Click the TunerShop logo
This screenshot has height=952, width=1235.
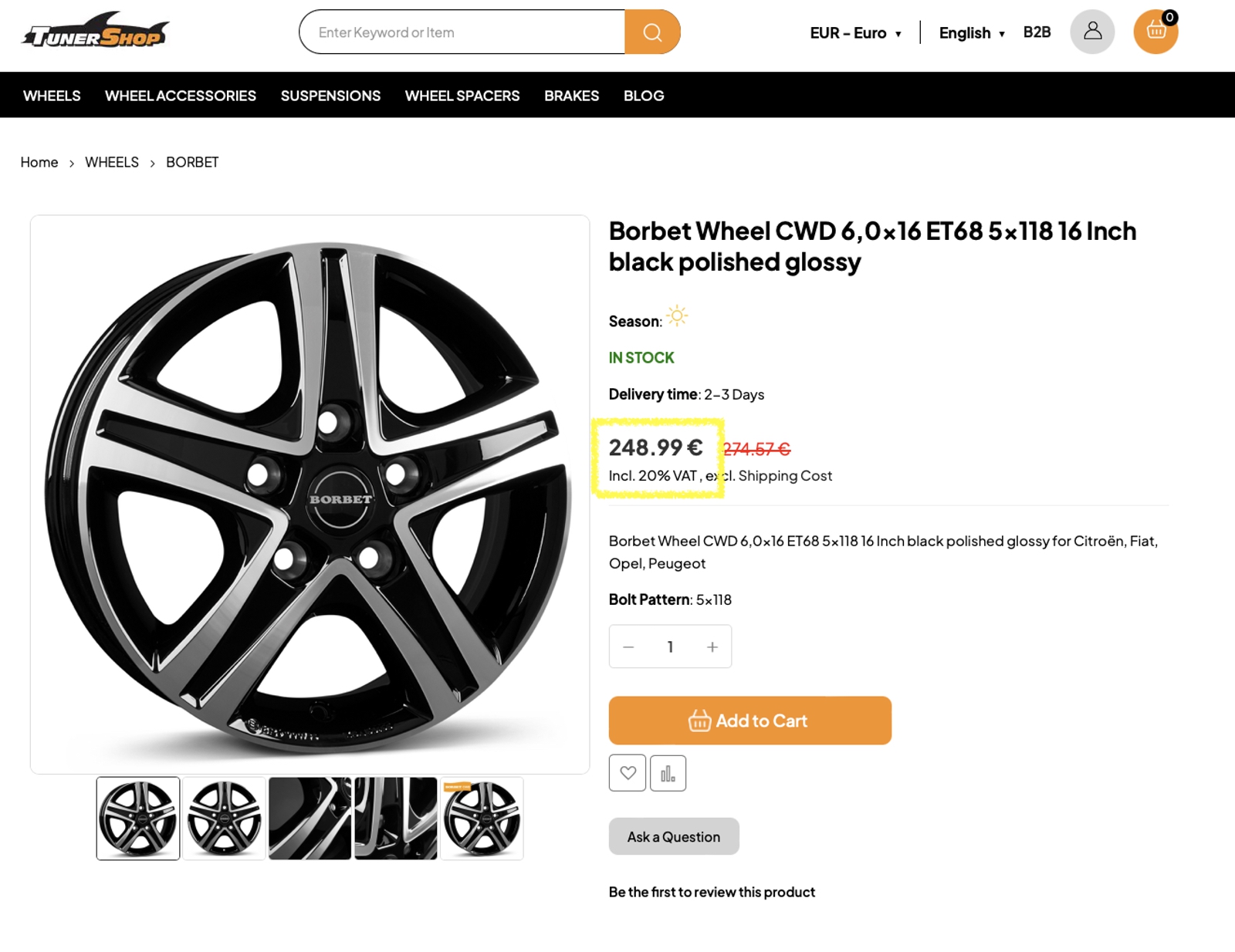point(96,32)
